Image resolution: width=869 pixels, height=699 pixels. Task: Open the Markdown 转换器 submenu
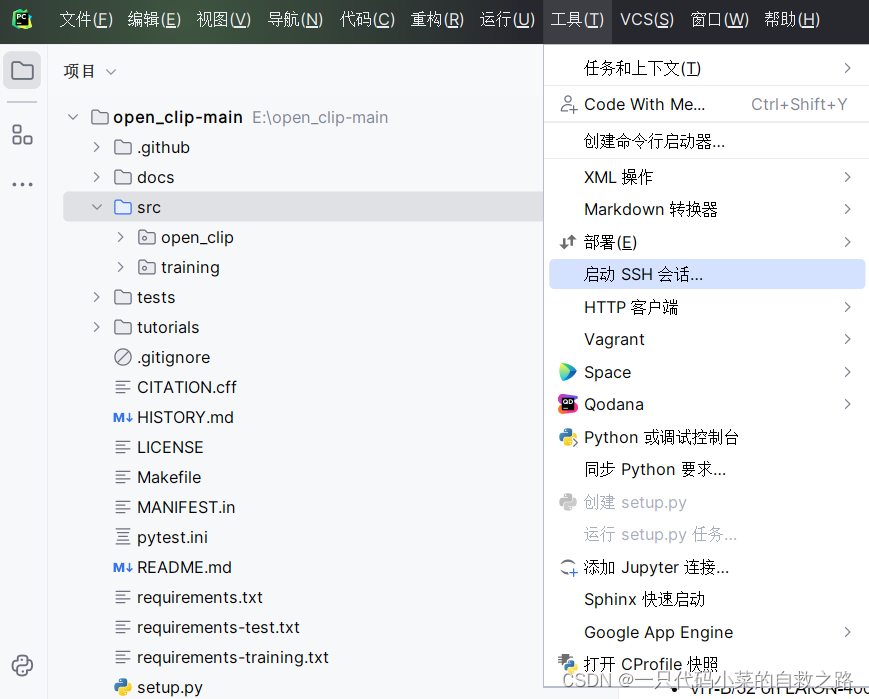point(707,209)
